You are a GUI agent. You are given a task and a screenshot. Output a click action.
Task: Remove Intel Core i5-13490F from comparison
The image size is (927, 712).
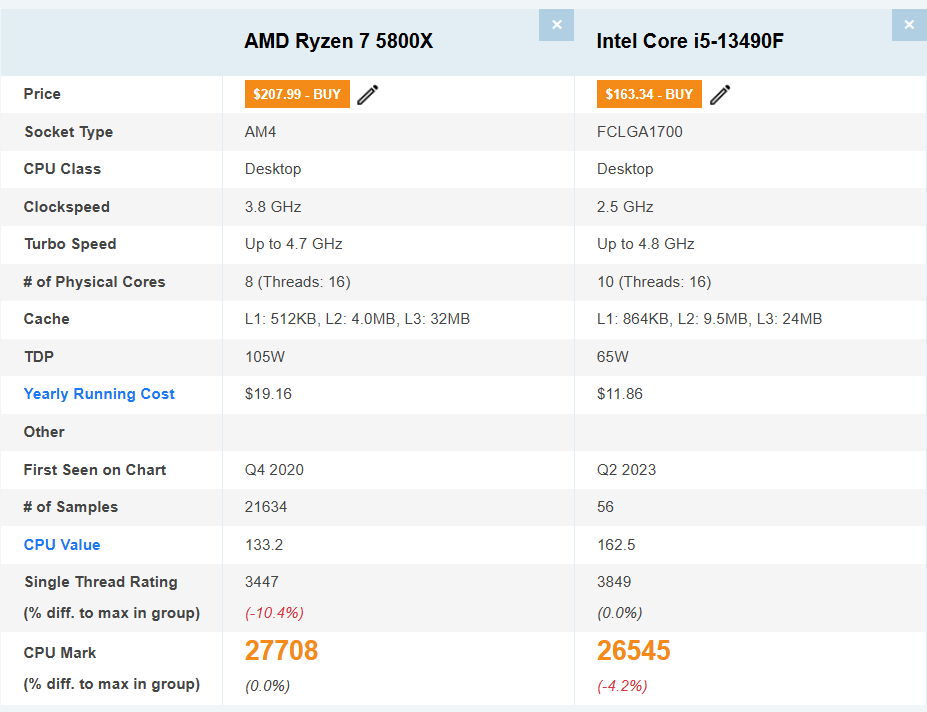[x=908, y=25]
